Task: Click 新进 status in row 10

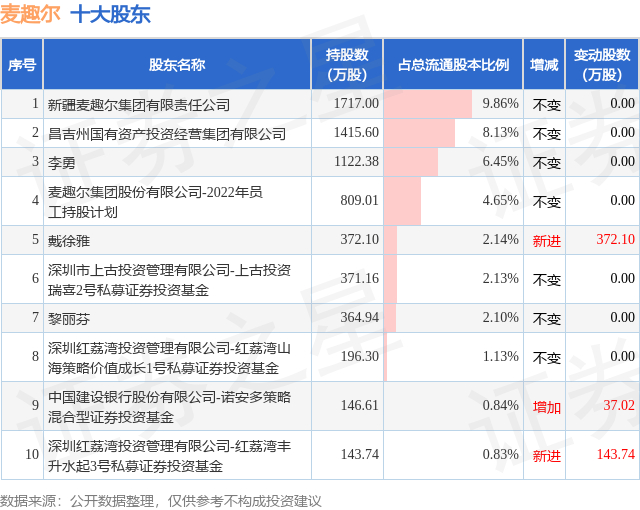Action: pos(547,456)
